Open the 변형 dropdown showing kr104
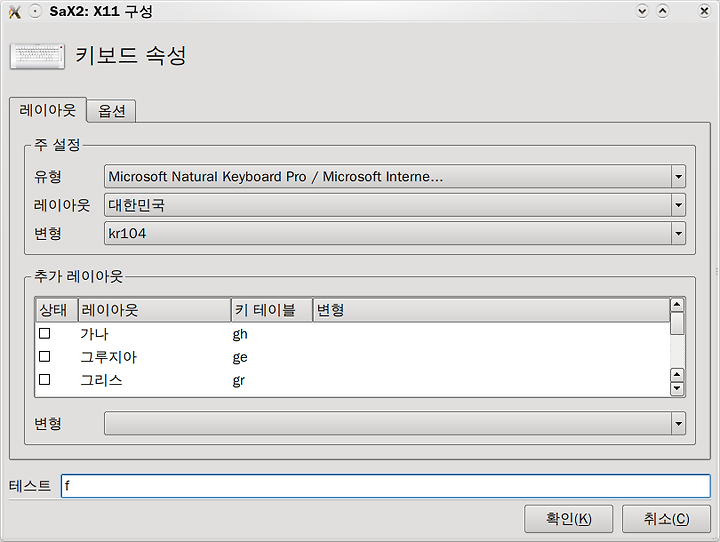The width and height of the screenshot is (720, 542). (395, 233)
